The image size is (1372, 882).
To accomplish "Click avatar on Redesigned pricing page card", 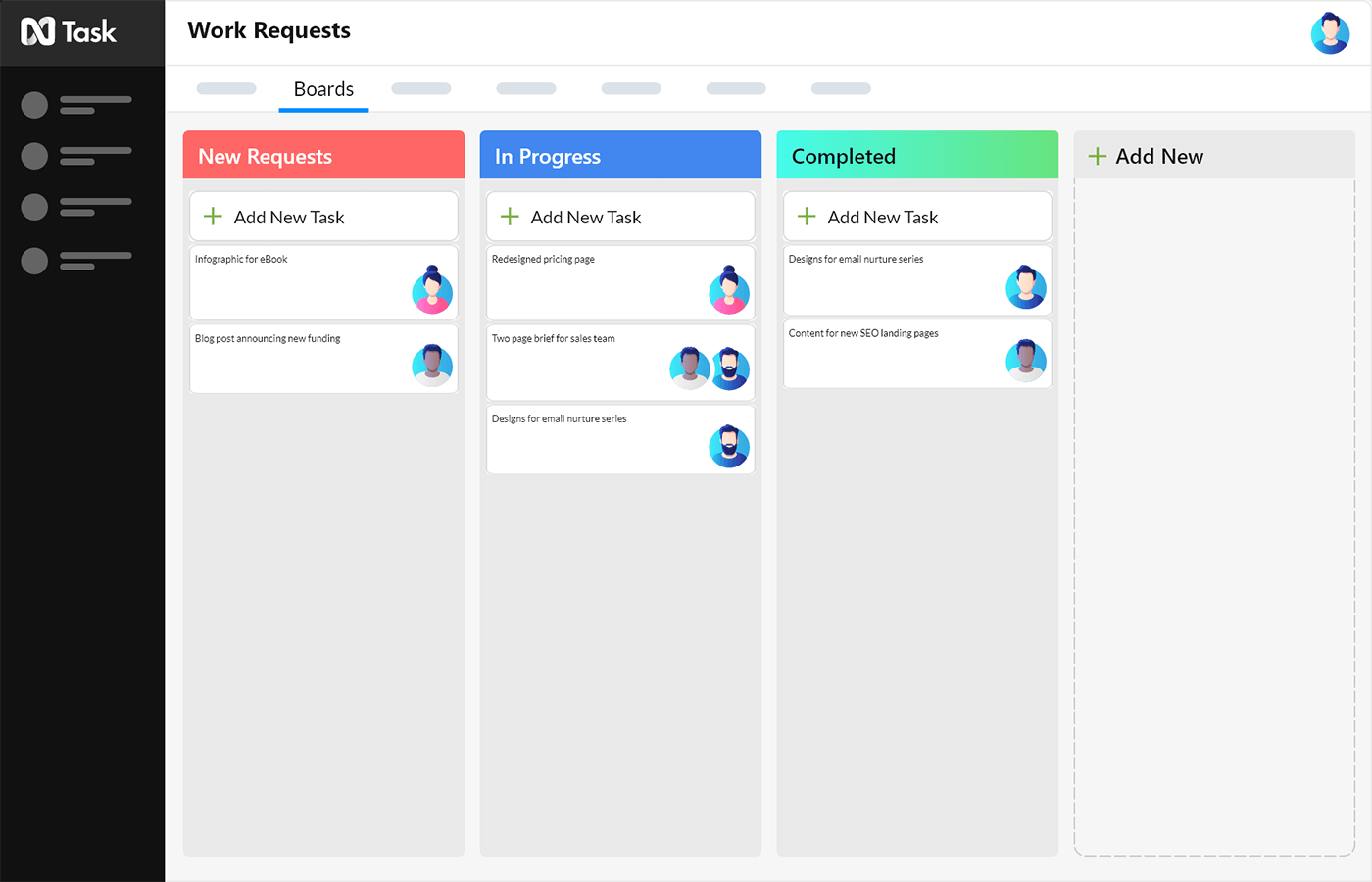I will [728, 290].
